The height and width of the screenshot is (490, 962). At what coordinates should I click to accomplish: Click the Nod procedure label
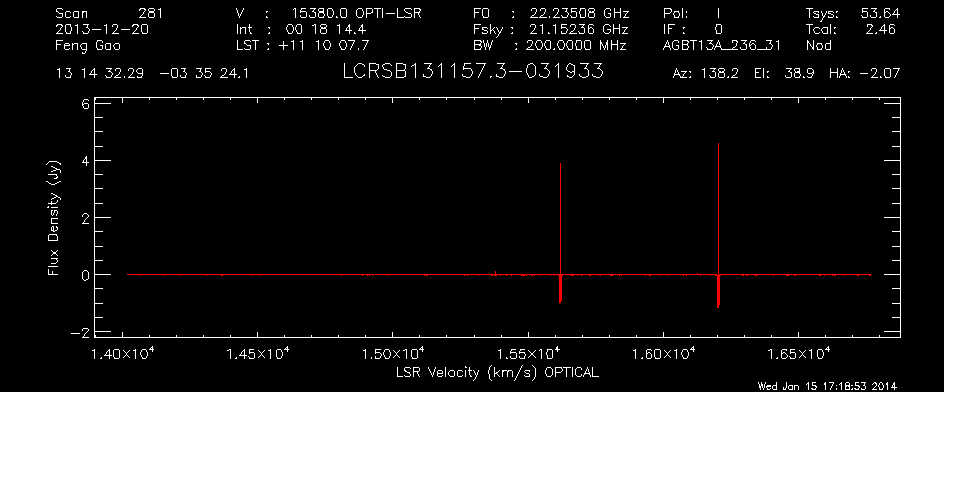coord(818,45)
